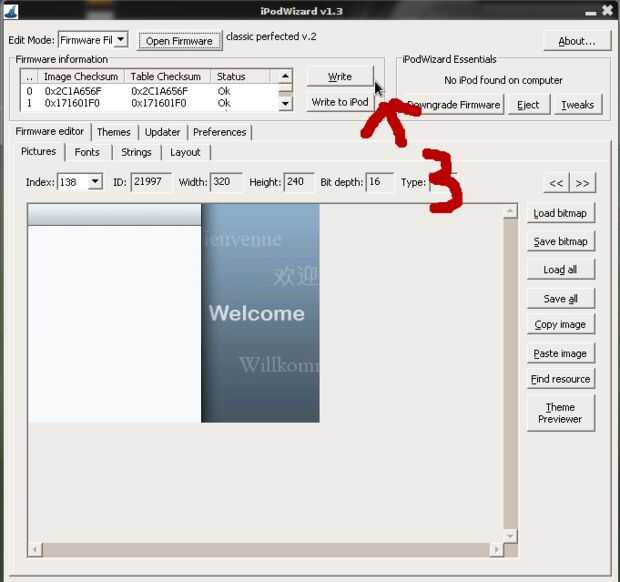Select firmware row 1 checksum 0x171601F0

tap(149, 103)
